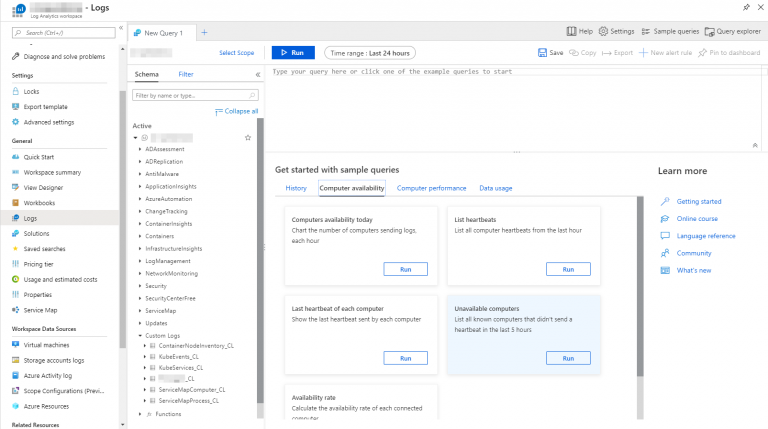
Task: Open Settings gear in the top bar
Action: click(x=604, y=31)
